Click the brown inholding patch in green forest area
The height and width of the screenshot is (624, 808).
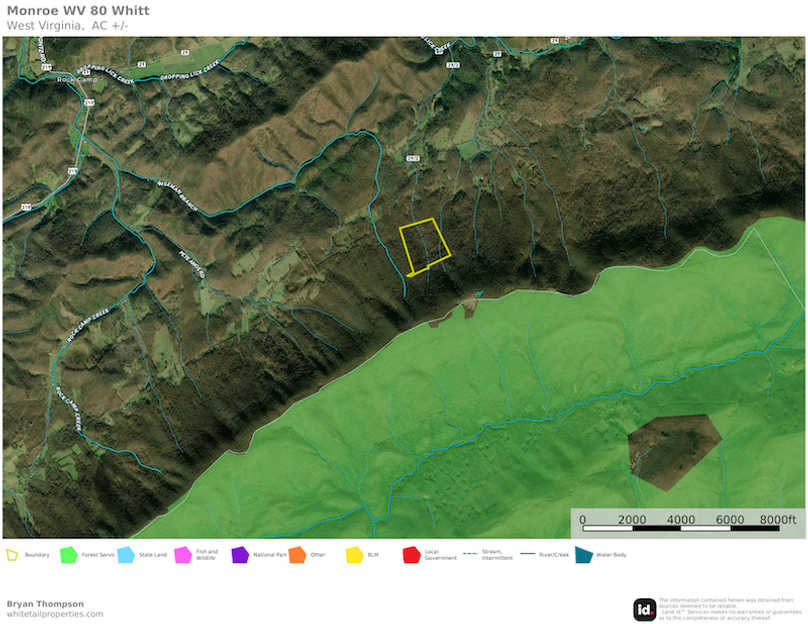673,450
